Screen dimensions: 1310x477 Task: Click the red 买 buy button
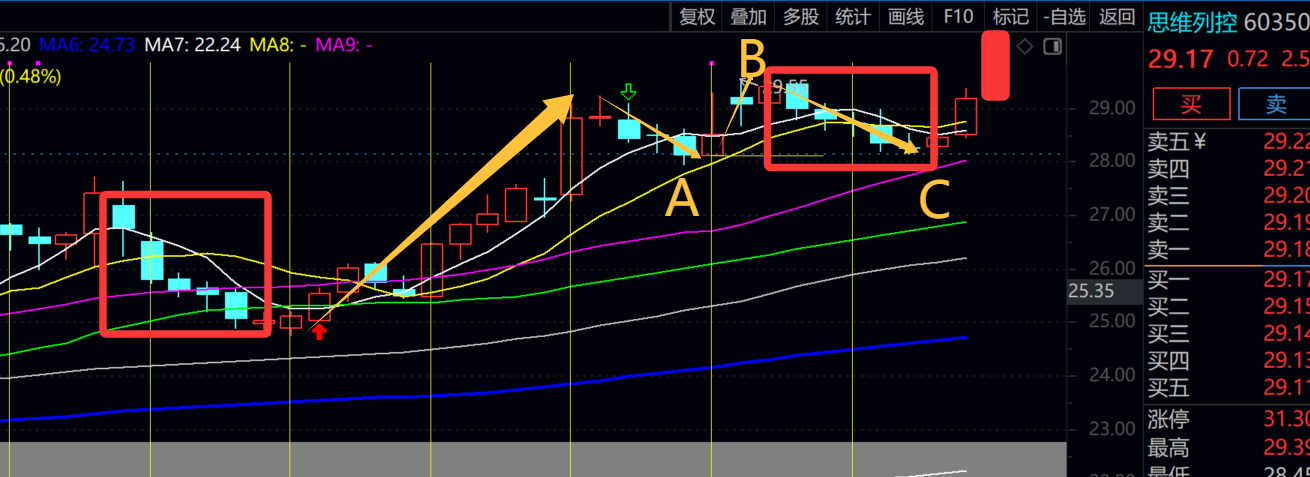pyautogui.click(x=1190, y=103)
